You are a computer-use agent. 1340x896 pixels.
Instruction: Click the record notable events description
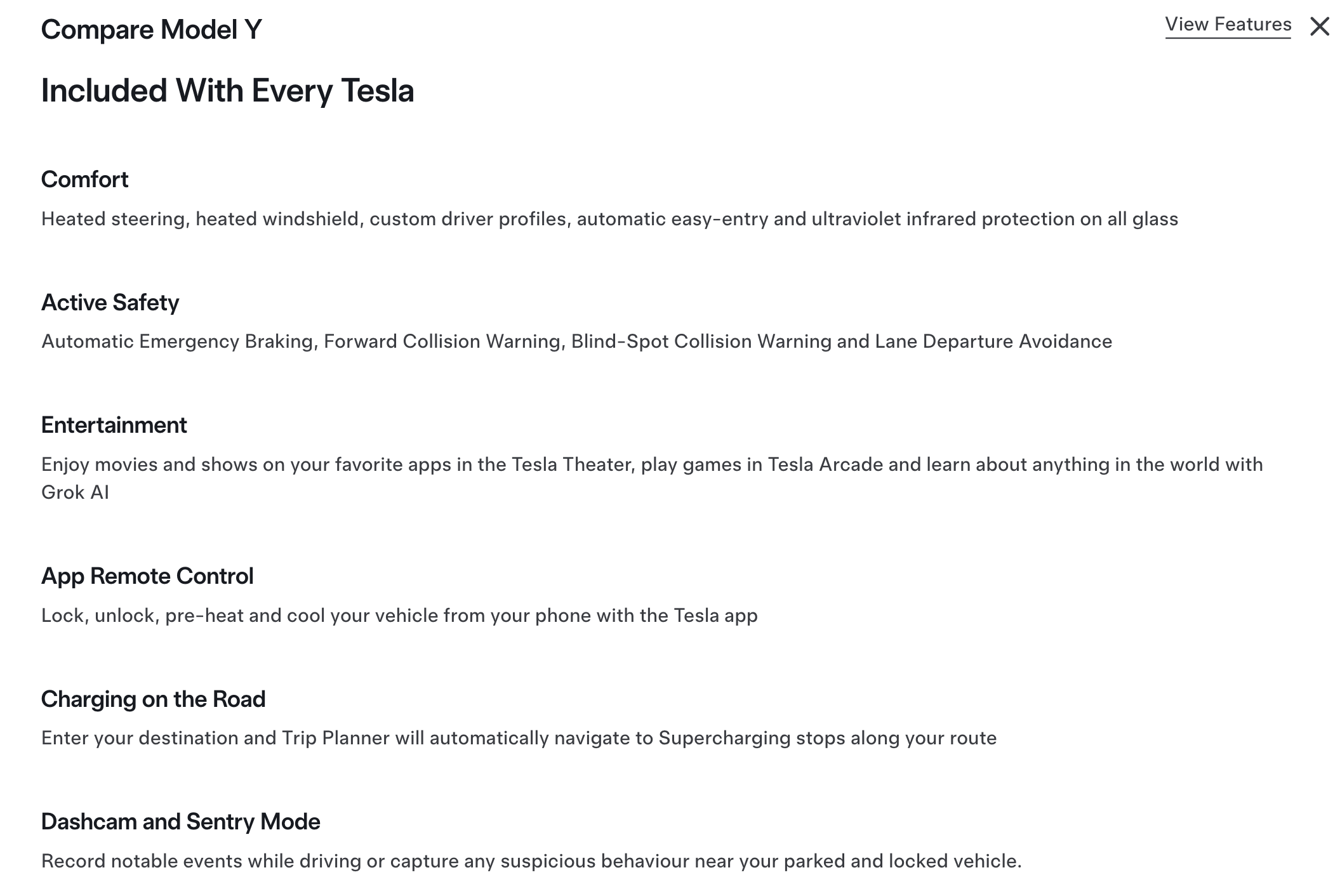click(x=531, y=861)
